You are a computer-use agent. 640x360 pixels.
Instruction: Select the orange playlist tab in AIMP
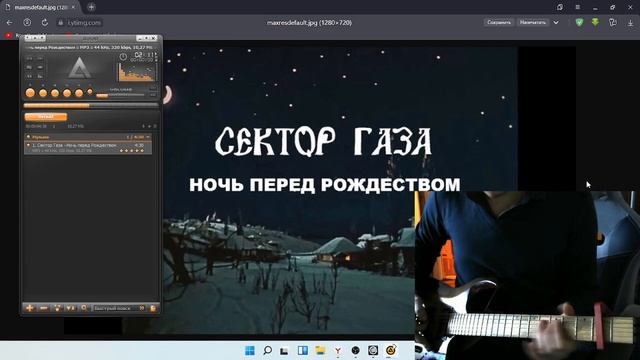46,117
